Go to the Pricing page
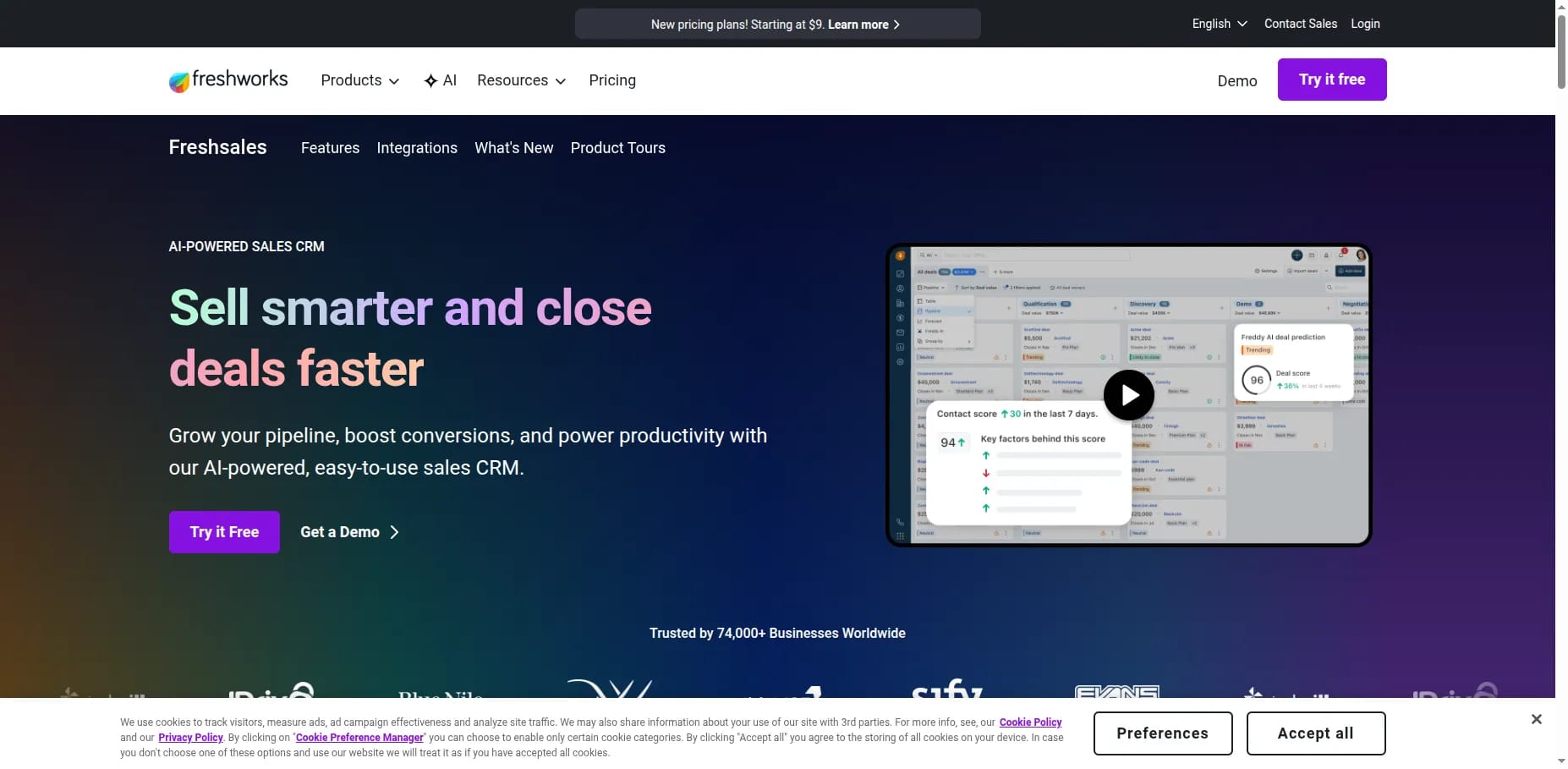The width and height of the screenshot is (1568, 769). pos(612,80)
